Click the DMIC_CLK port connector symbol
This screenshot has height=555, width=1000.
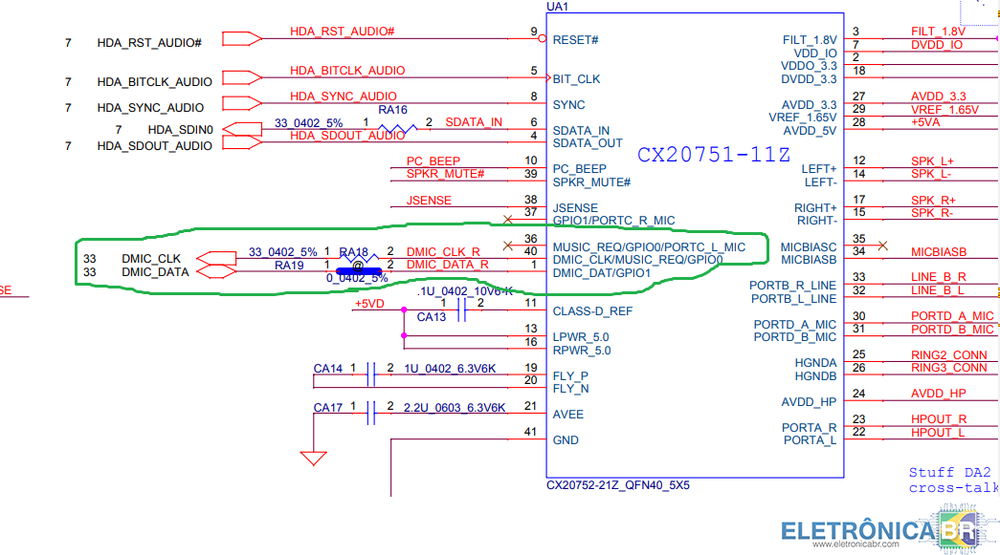pos(216,258)
